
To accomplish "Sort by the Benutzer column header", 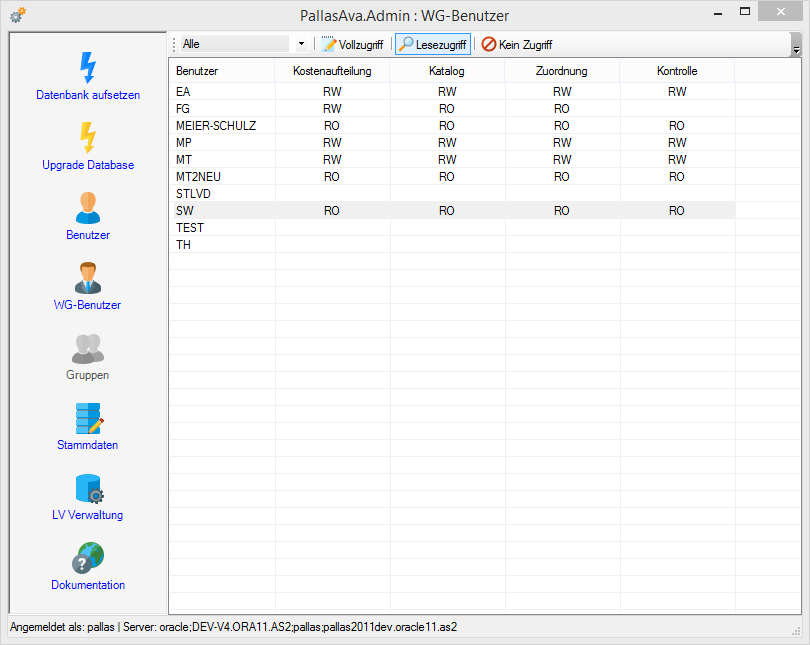I will tap(222, 71).
